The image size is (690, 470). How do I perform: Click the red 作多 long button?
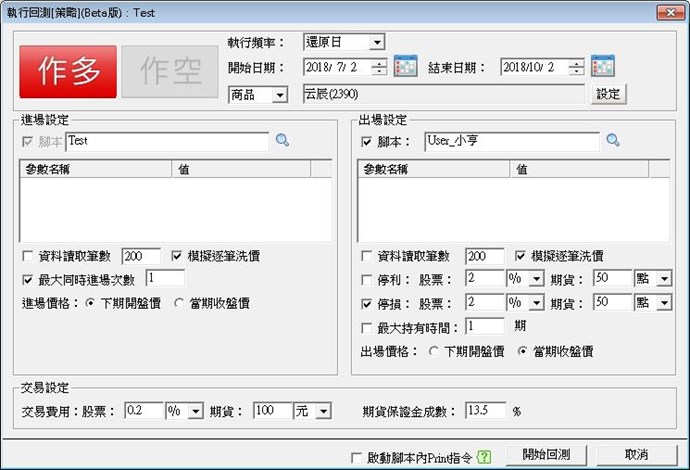(68, 71)
